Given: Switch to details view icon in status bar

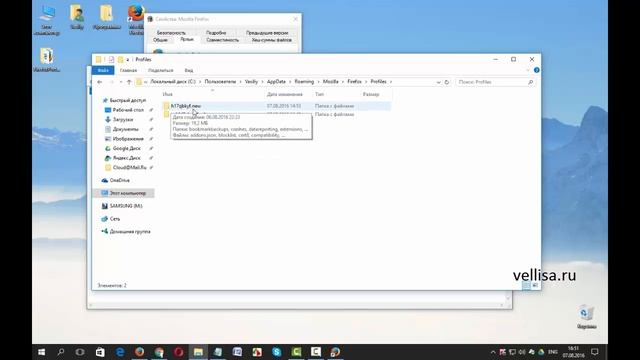Looking at the screenshot, I should coord(526,285).
